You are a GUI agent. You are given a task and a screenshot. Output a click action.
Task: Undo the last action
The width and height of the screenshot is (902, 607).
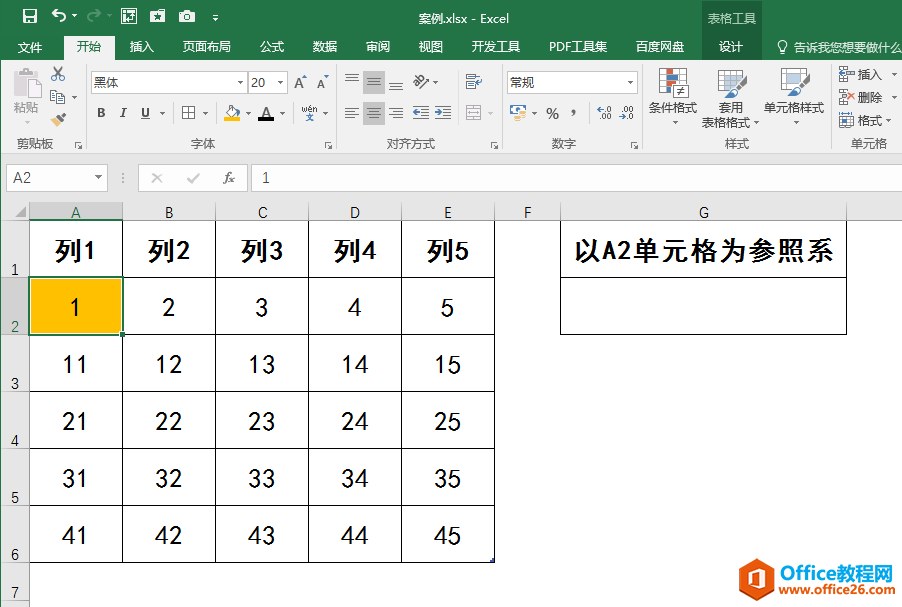pos(59,16)
